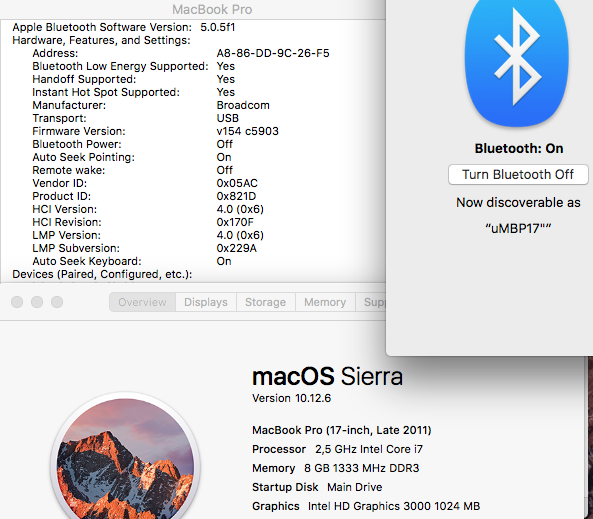This screenshot has width=593, height=519.
Task: Select the Bluetooth address A8-86-DD-9C-26-F5
Action: (x=273, y=53)
